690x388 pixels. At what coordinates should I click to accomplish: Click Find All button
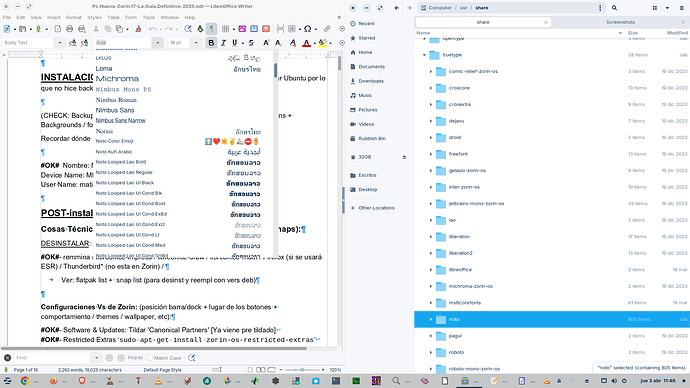click(135, 358)
